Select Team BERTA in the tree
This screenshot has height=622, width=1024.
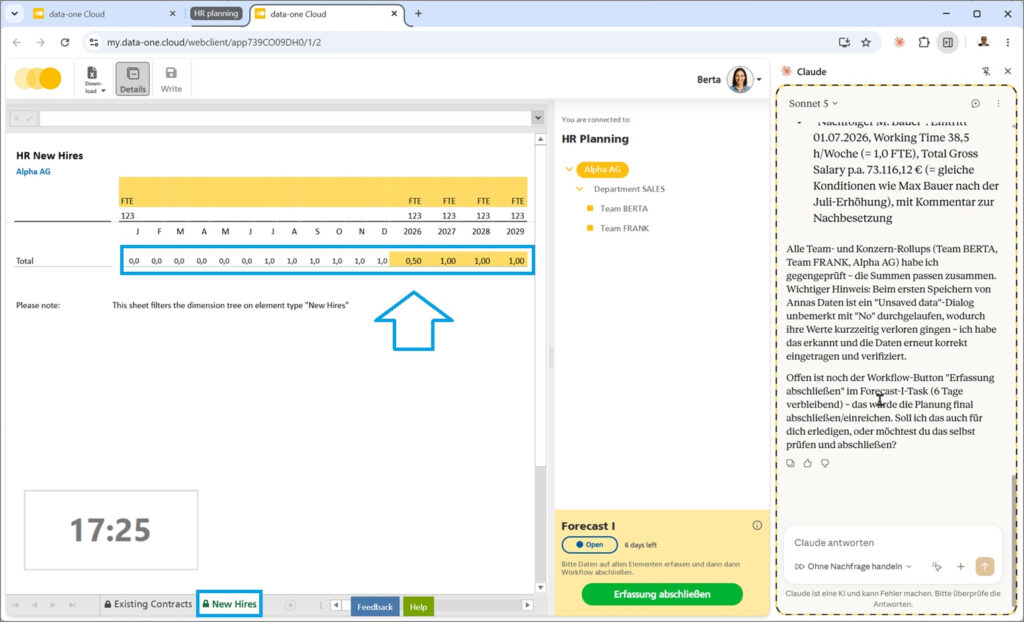624,208
